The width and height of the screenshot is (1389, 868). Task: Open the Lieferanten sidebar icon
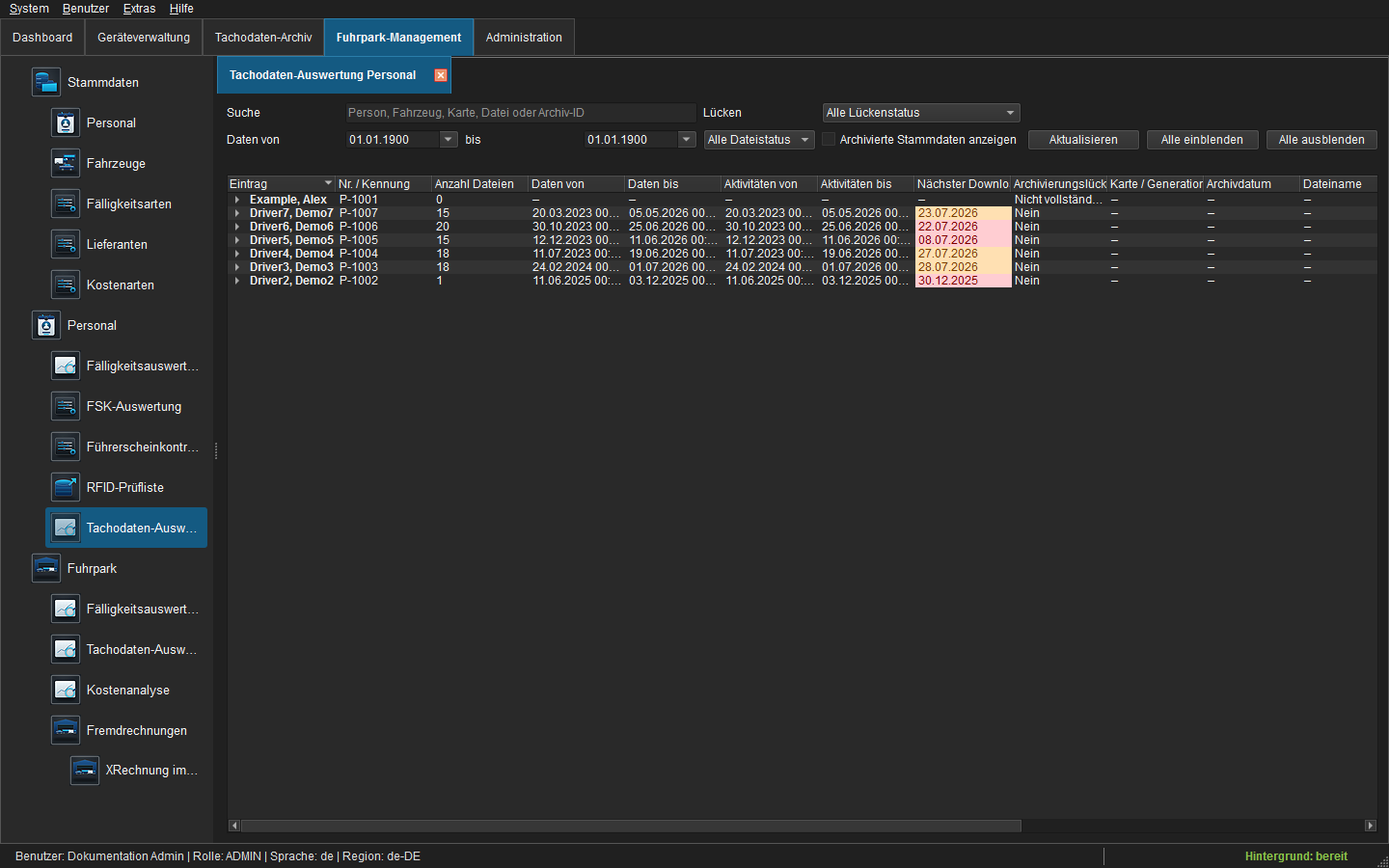[x=66, y=244]
